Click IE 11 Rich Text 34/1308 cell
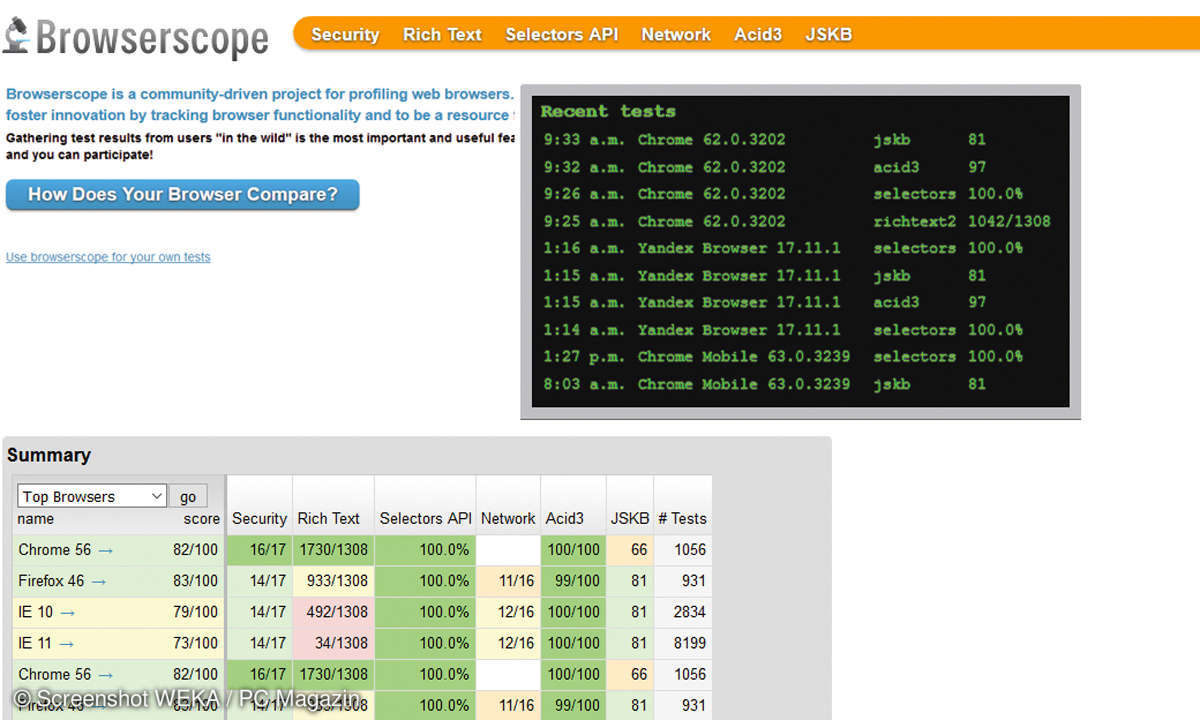Screen dimensions: 1200x720 334,642
